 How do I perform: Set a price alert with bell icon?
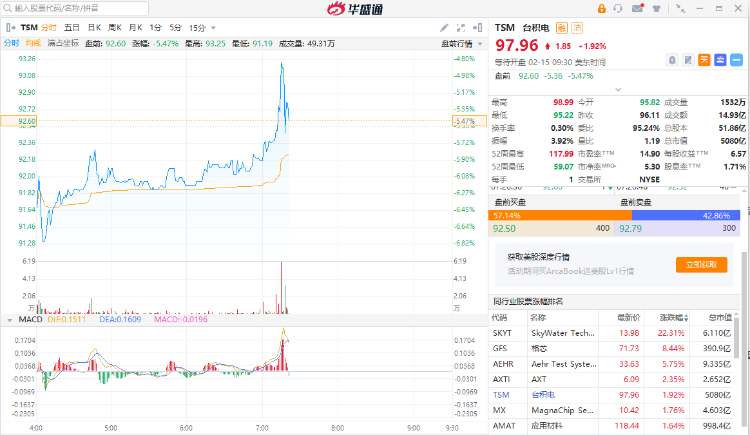[x=672, y=60]
